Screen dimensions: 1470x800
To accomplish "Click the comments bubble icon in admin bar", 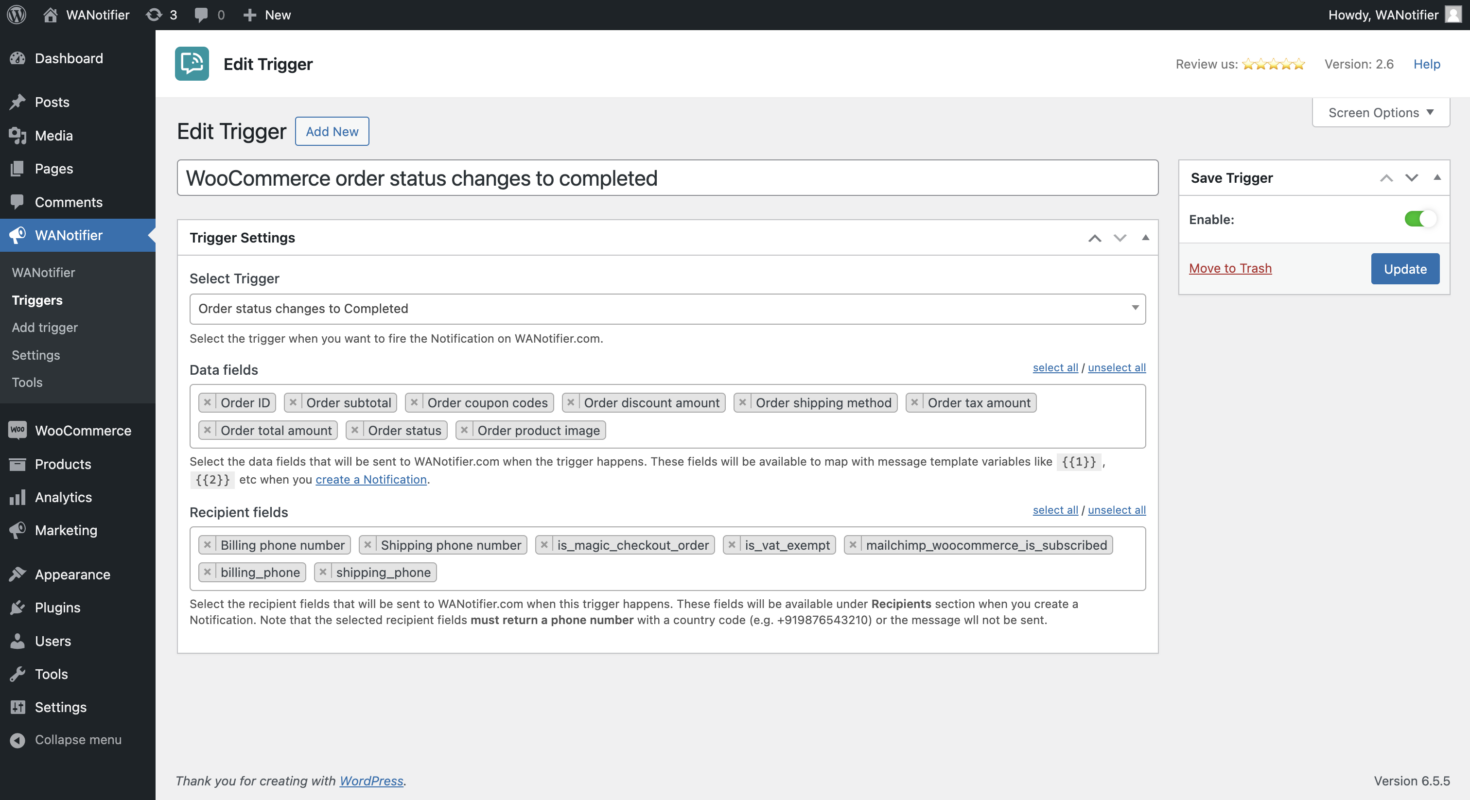I will click(203, 15).
